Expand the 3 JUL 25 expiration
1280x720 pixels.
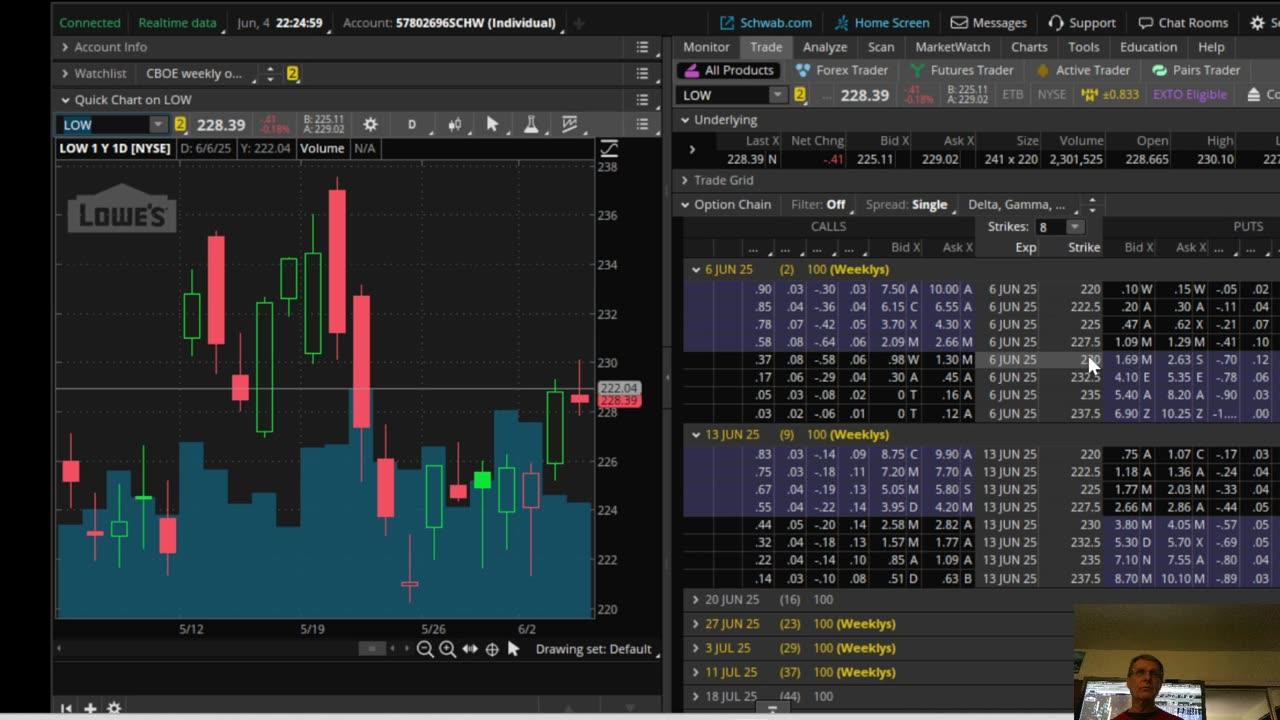(696, 648)
